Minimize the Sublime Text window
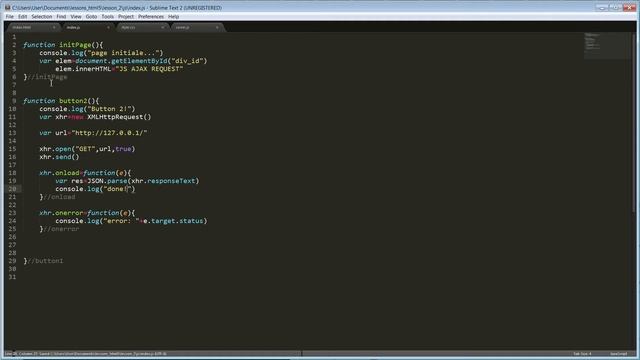This screenshot has width=640, height=360. click(602, 7)
